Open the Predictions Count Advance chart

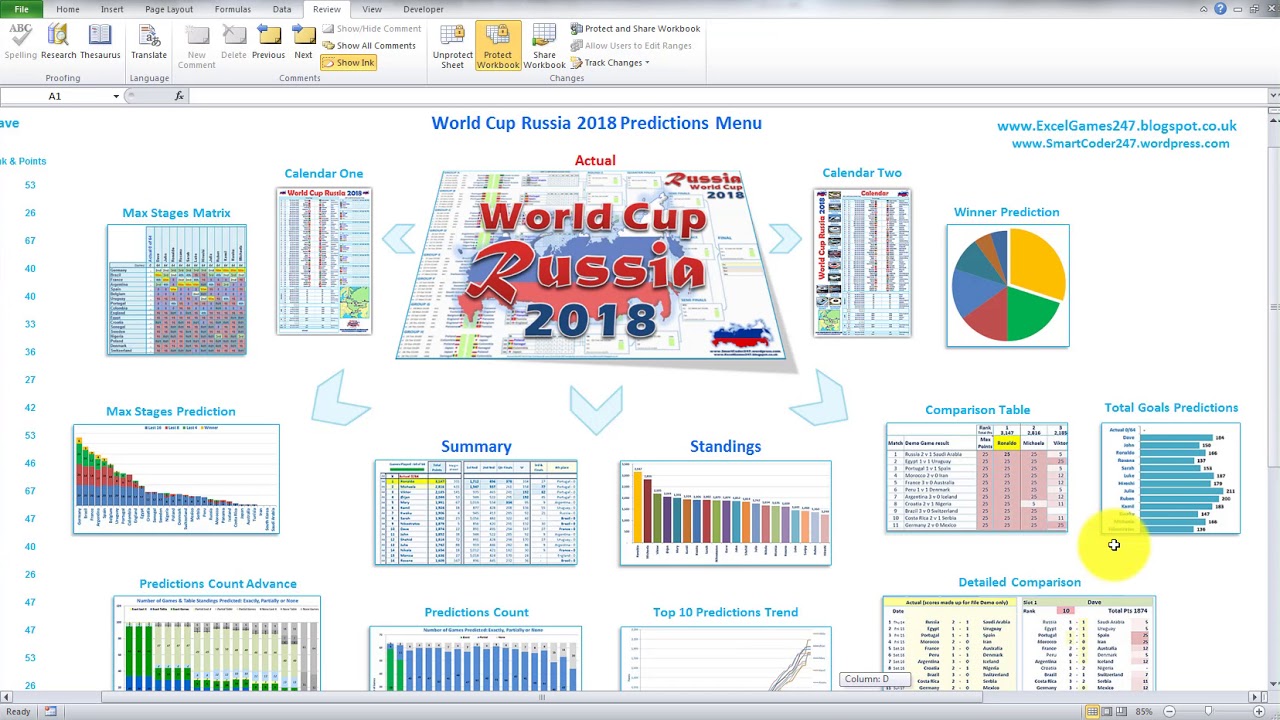coord(217,643)
